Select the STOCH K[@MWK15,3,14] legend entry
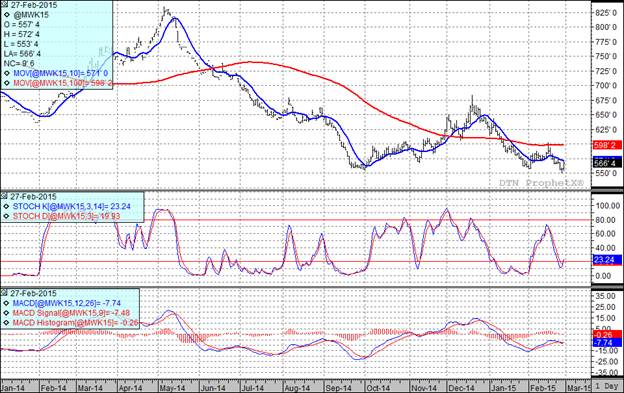This screenshot has width=624, height=393. pyautogui.click(x=72, y=206)
